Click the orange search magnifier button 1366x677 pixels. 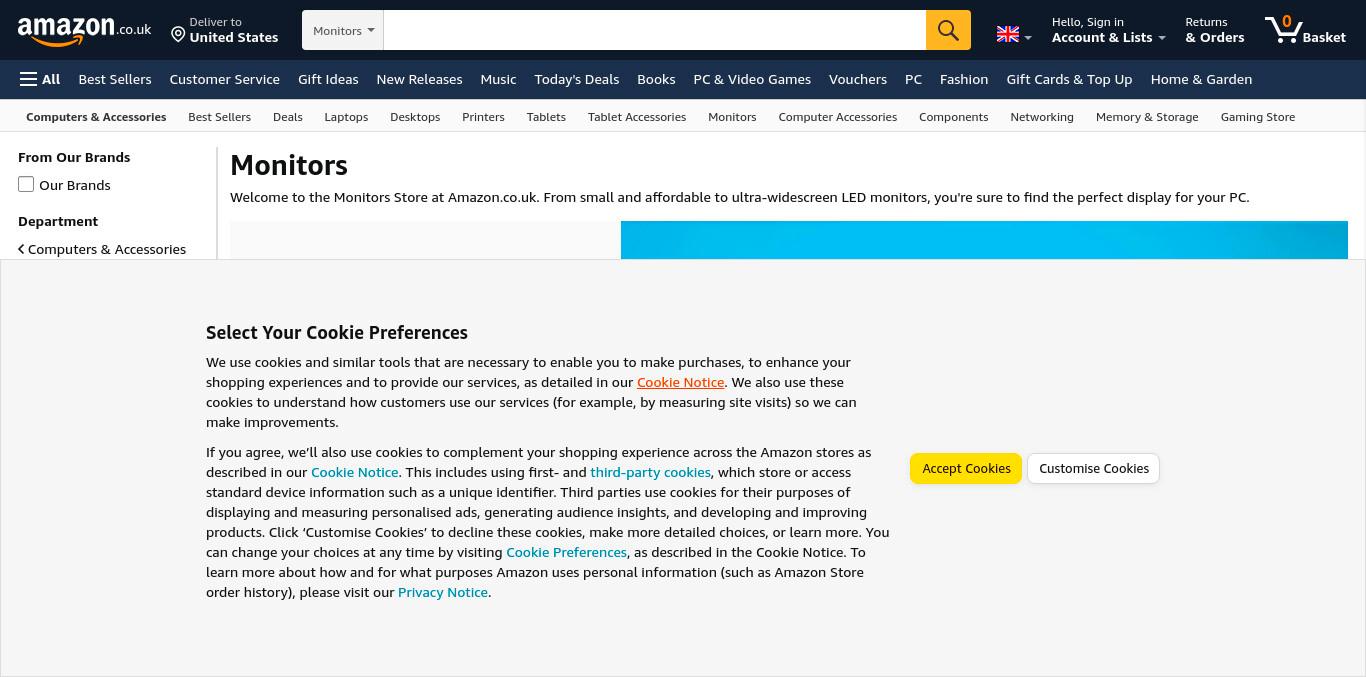pyautogui.click(x=948, y=30)
